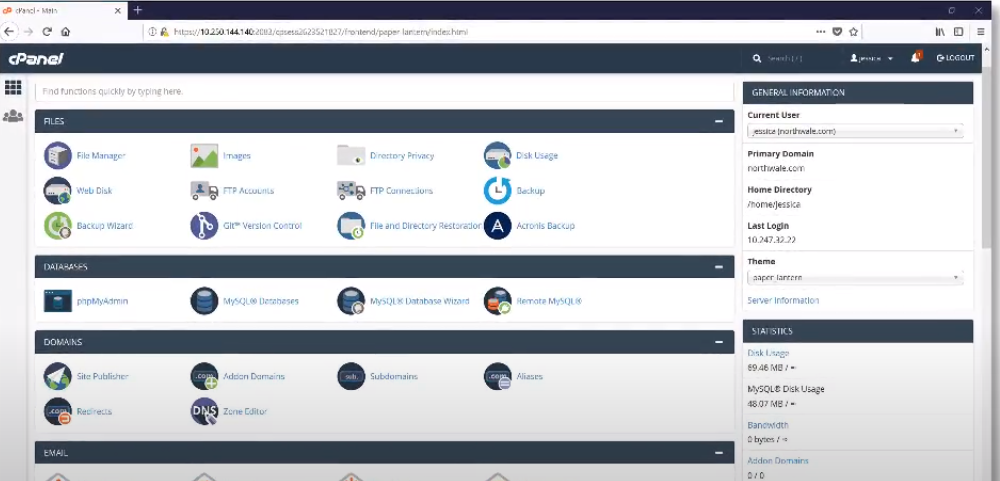The image size is (1000, 481).
Task: Open the Images icon
Action: (204, 155)
